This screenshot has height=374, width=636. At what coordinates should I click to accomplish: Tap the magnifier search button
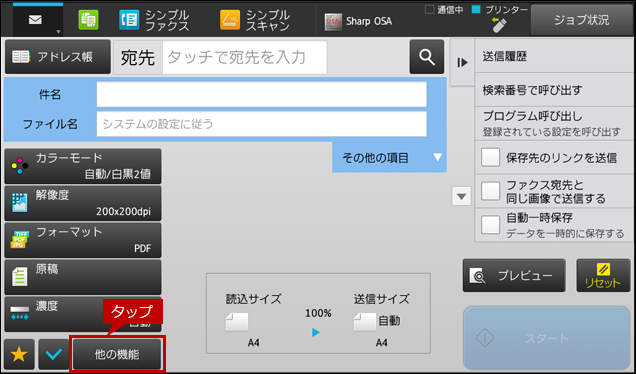[x=427, y=57]
